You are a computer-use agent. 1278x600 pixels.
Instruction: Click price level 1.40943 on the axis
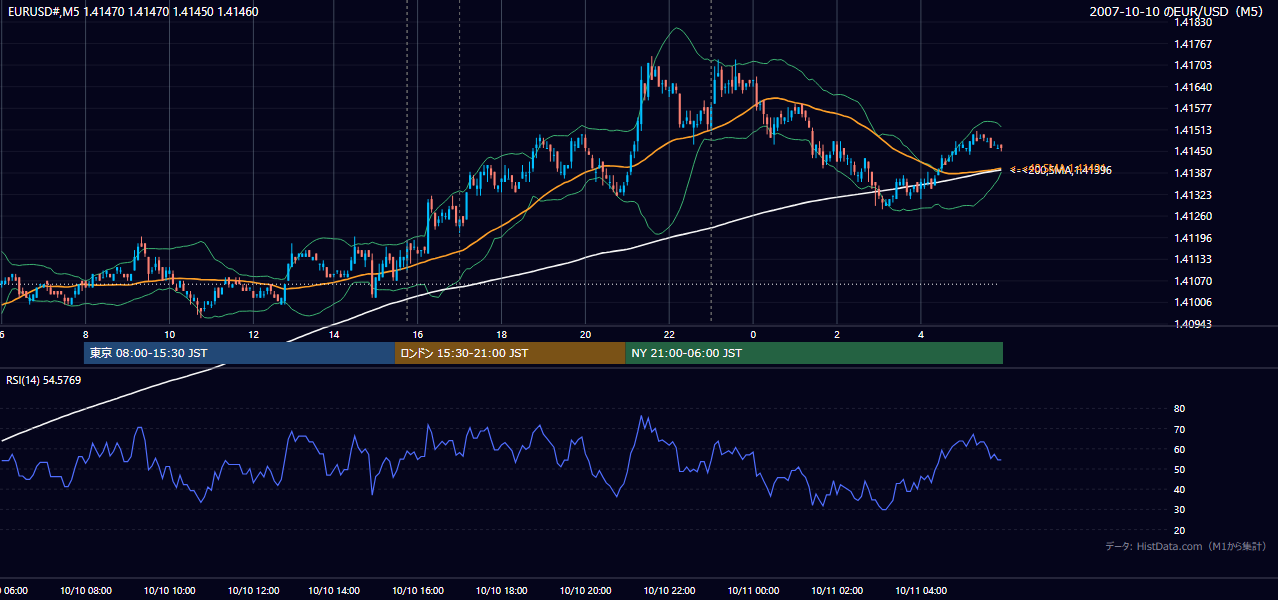pyautogui.click(x=1193, y=324)
